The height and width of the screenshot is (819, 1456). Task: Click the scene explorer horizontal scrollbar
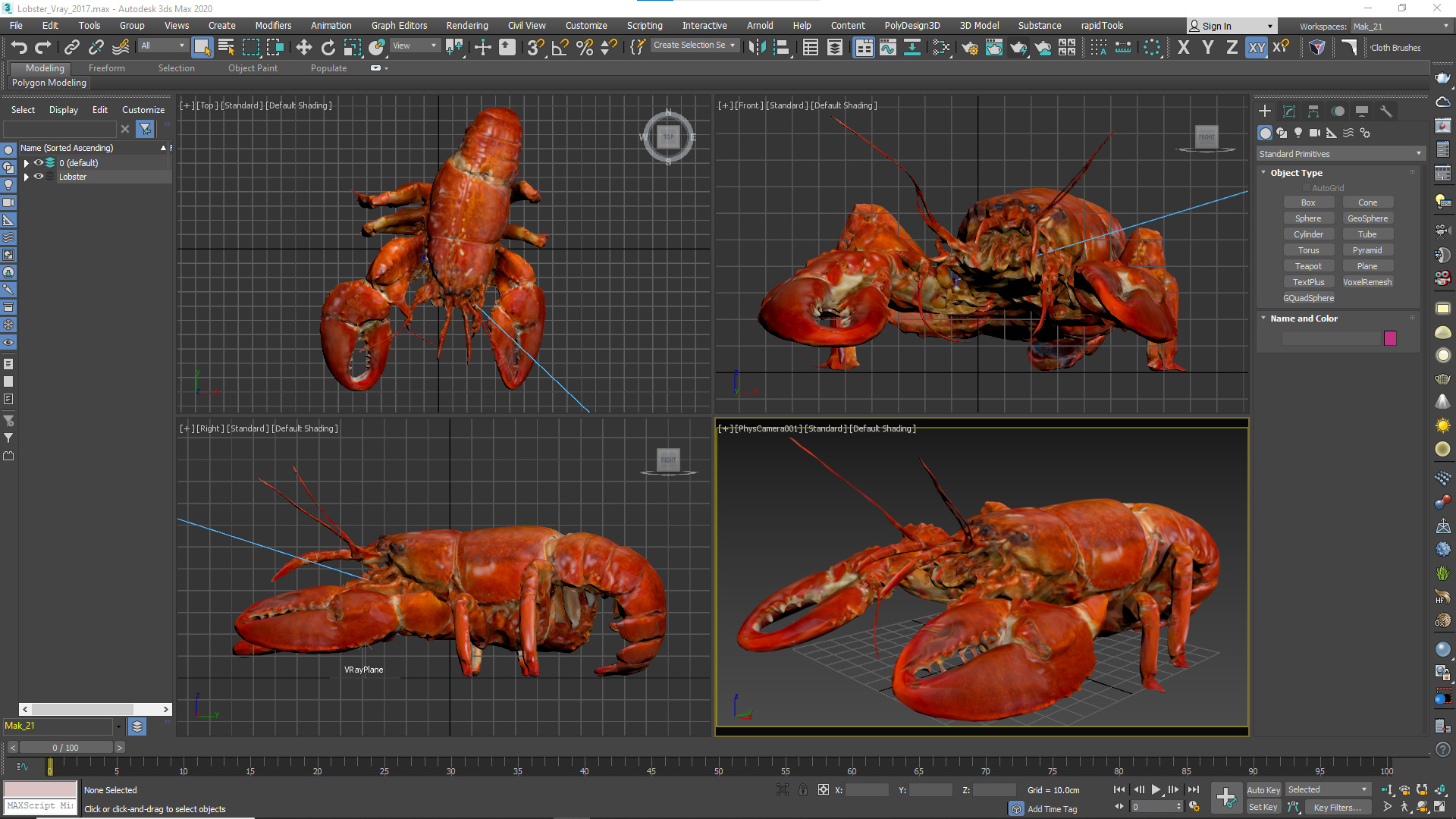coord(95,710)
